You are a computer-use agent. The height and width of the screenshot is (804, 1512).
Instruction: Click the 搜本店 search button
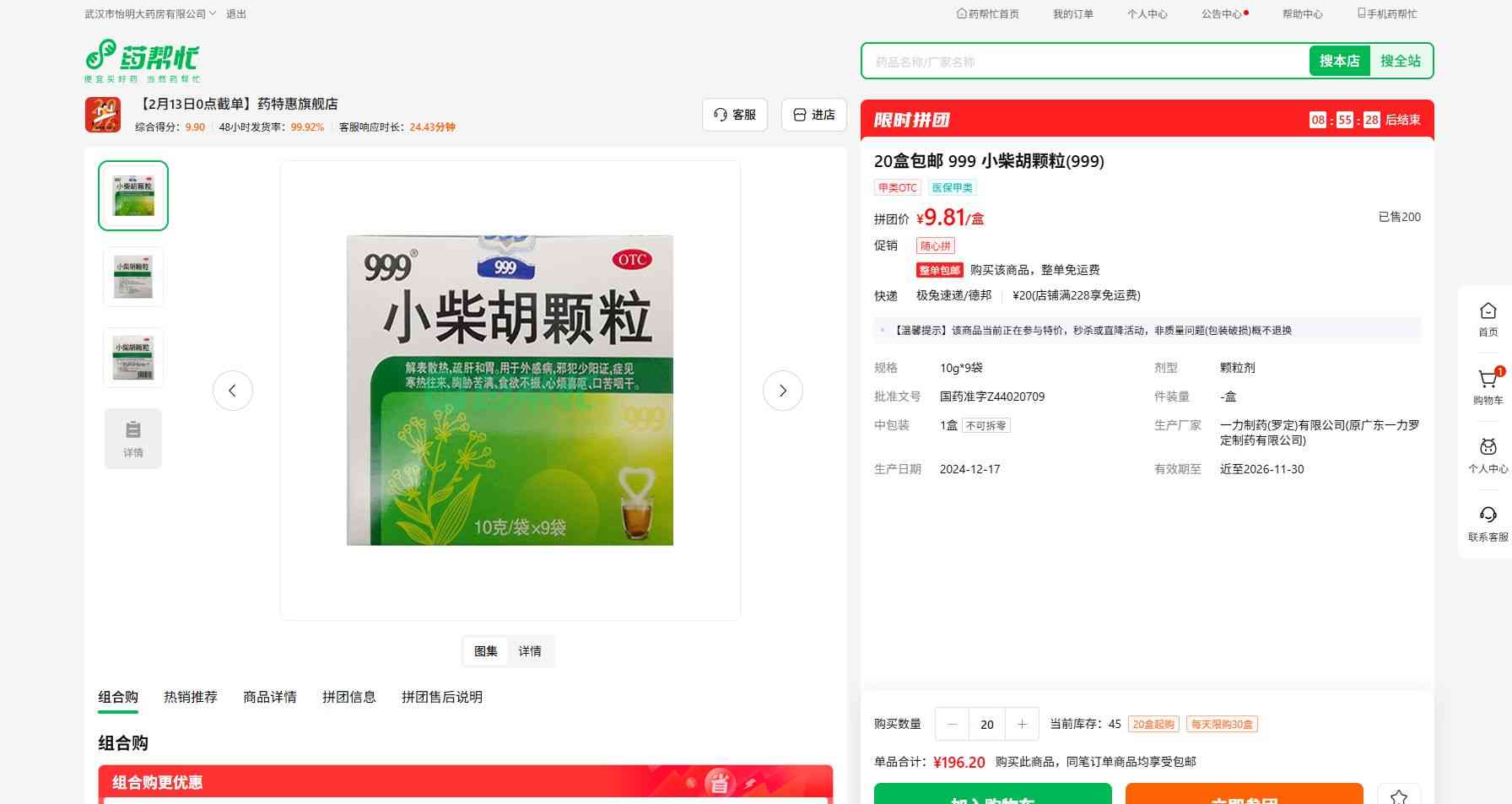pos(1339,61)
